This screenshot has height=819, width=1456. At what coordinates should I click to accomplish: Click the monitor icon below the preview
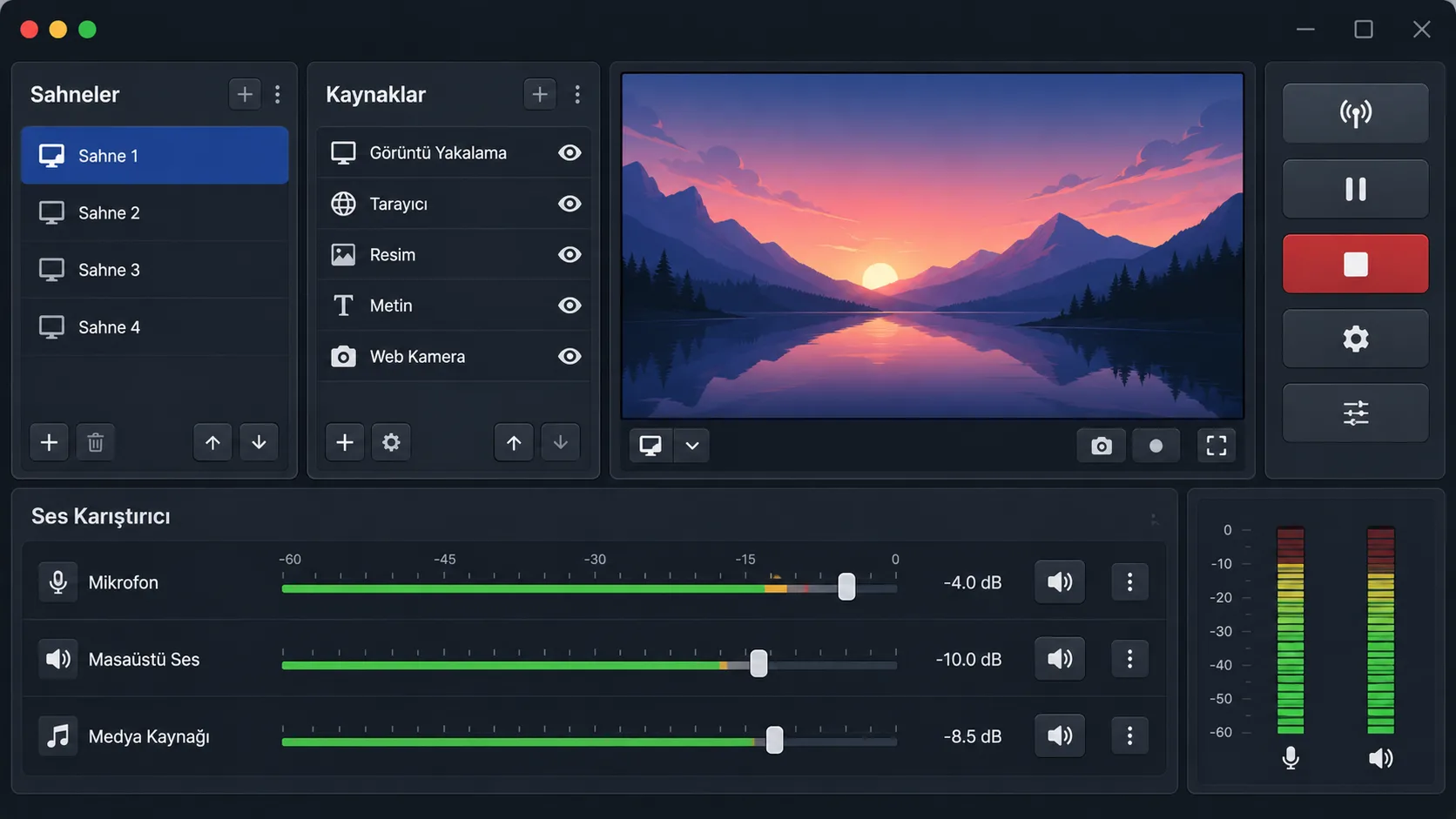pyautogui.click(x=650, y=446)
